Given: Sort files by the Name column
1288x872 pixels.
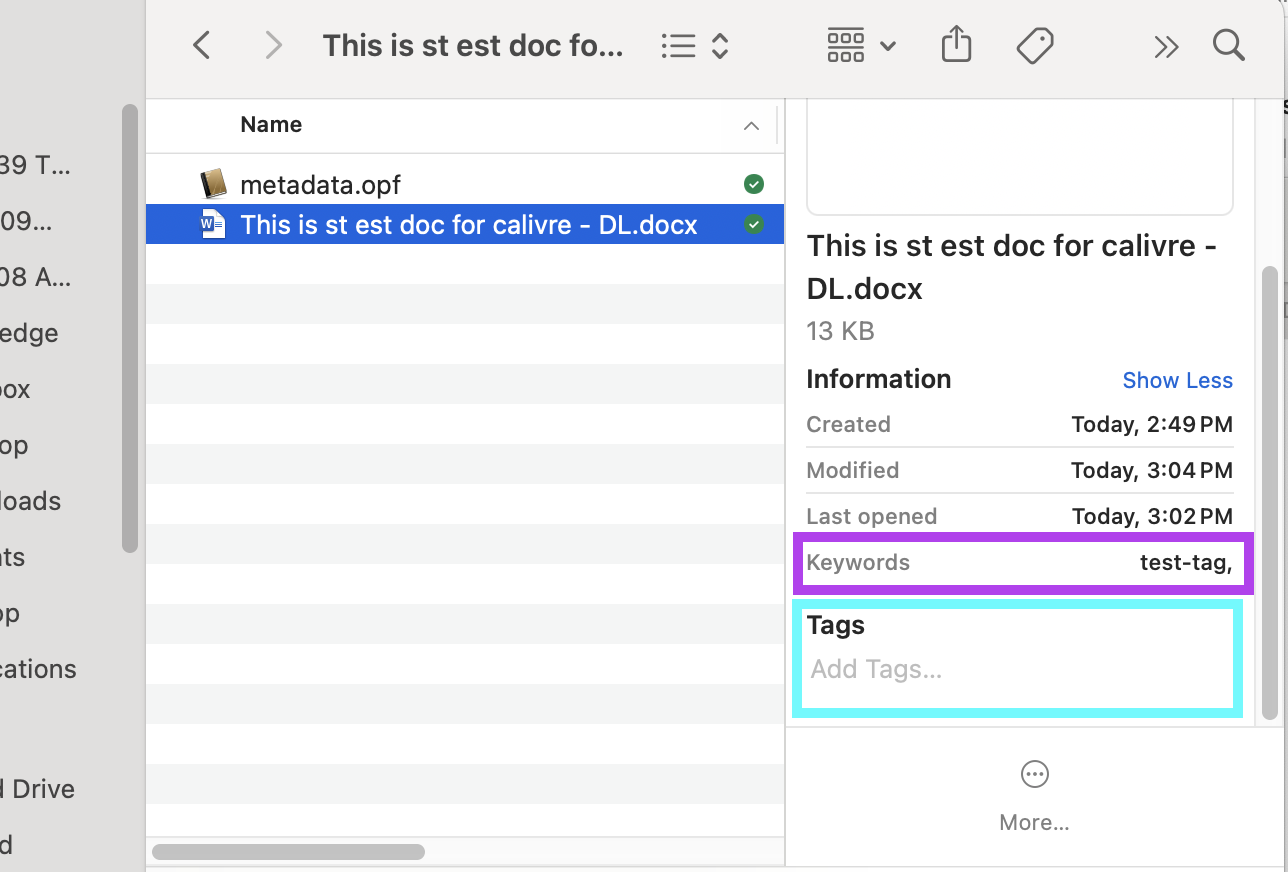Looking at the screenshot, I should point(271,125).
